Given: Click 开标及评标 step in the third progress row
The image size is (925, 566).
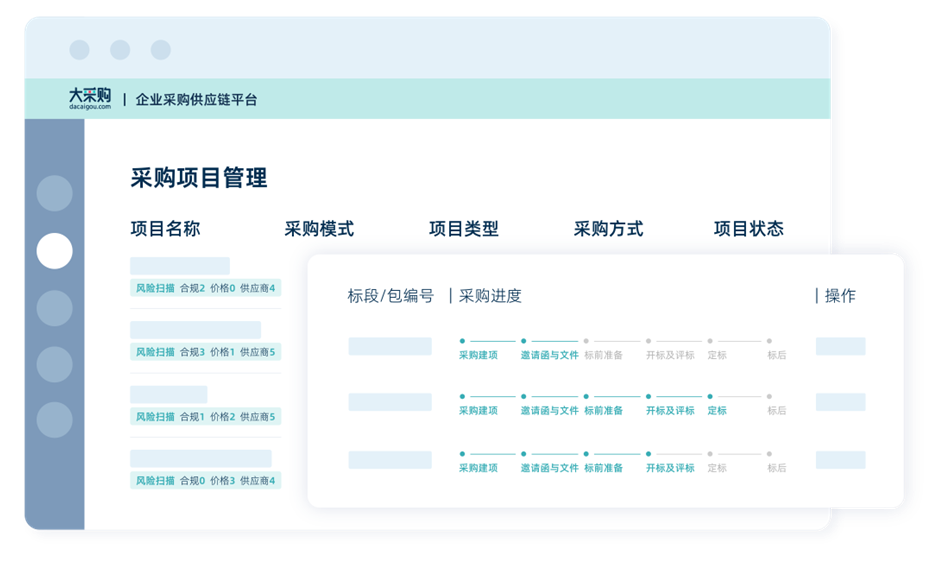Looking at the screenshot, I should [x=670, y=467].
